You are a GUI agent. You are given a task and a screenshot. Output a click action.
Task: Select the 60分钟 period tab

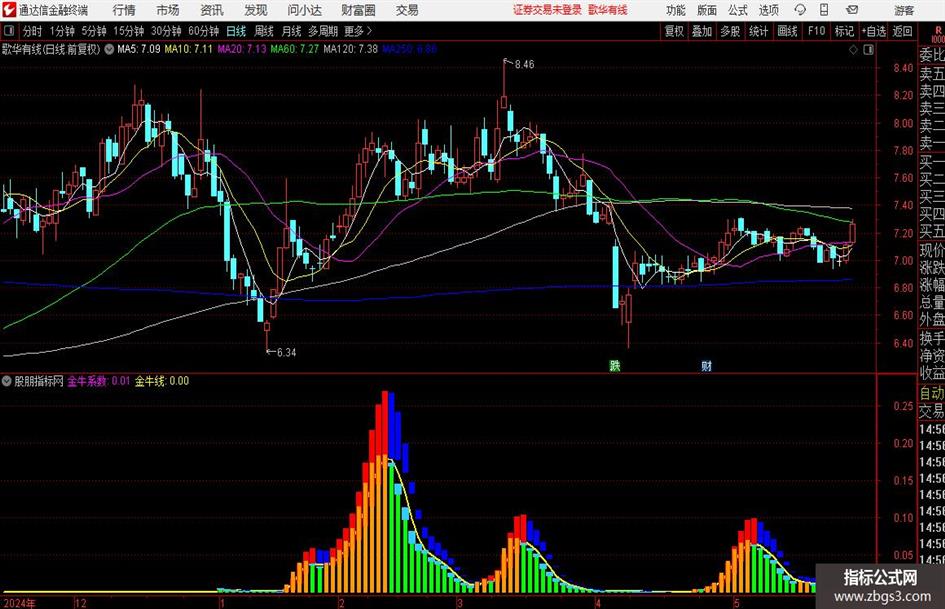[203, 31]
